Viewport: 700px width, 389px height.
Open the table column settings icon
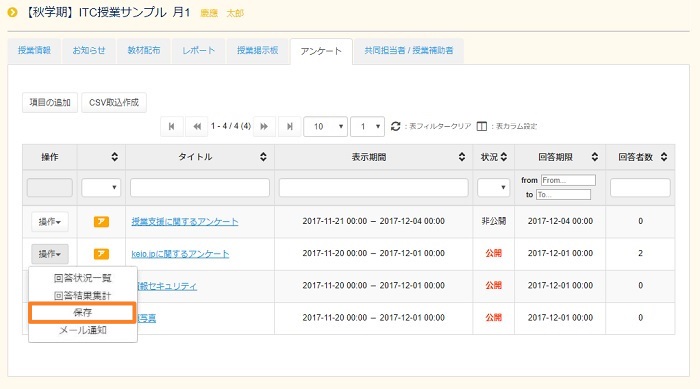coord(482,126)
